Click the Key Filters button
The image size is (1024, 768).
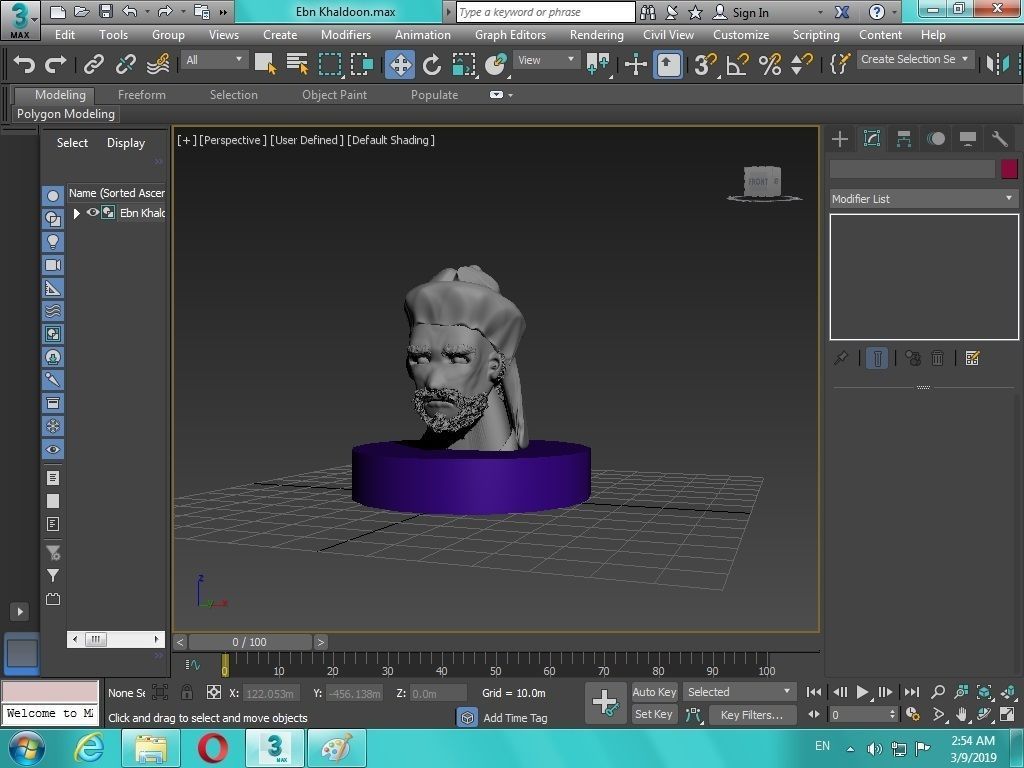751,715
